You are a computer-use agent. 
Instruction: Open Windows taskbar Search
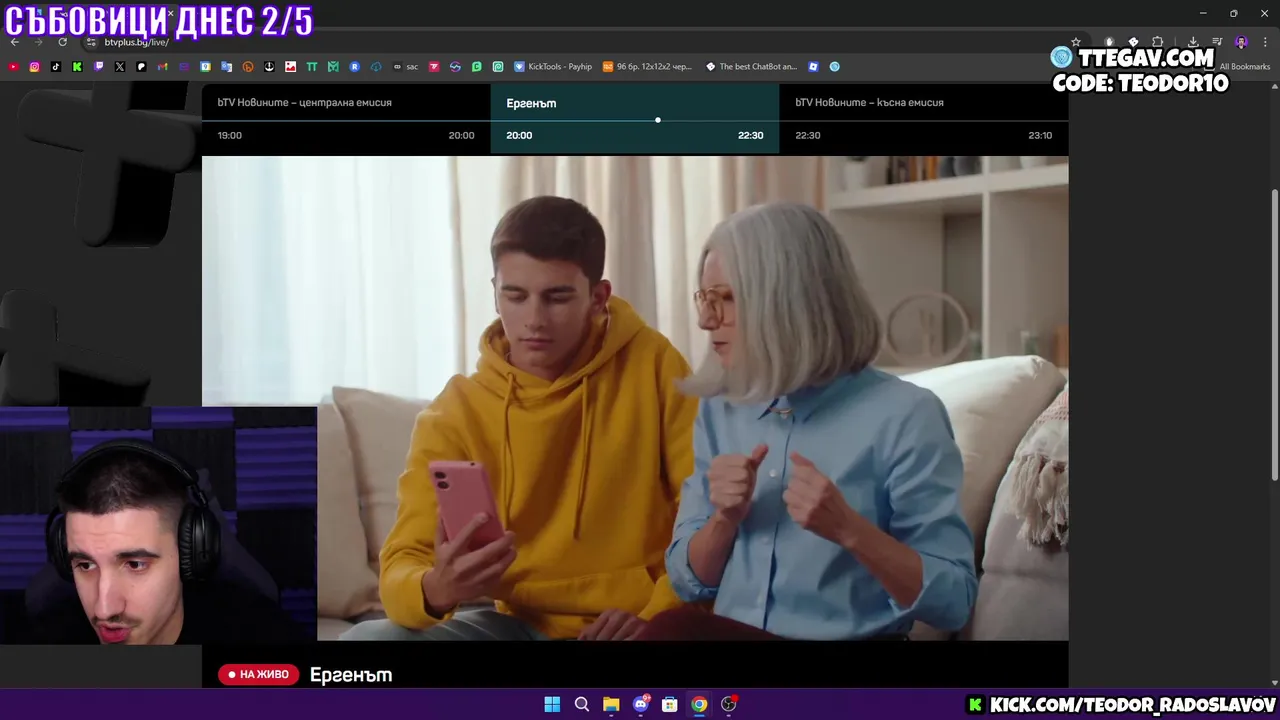581,704
